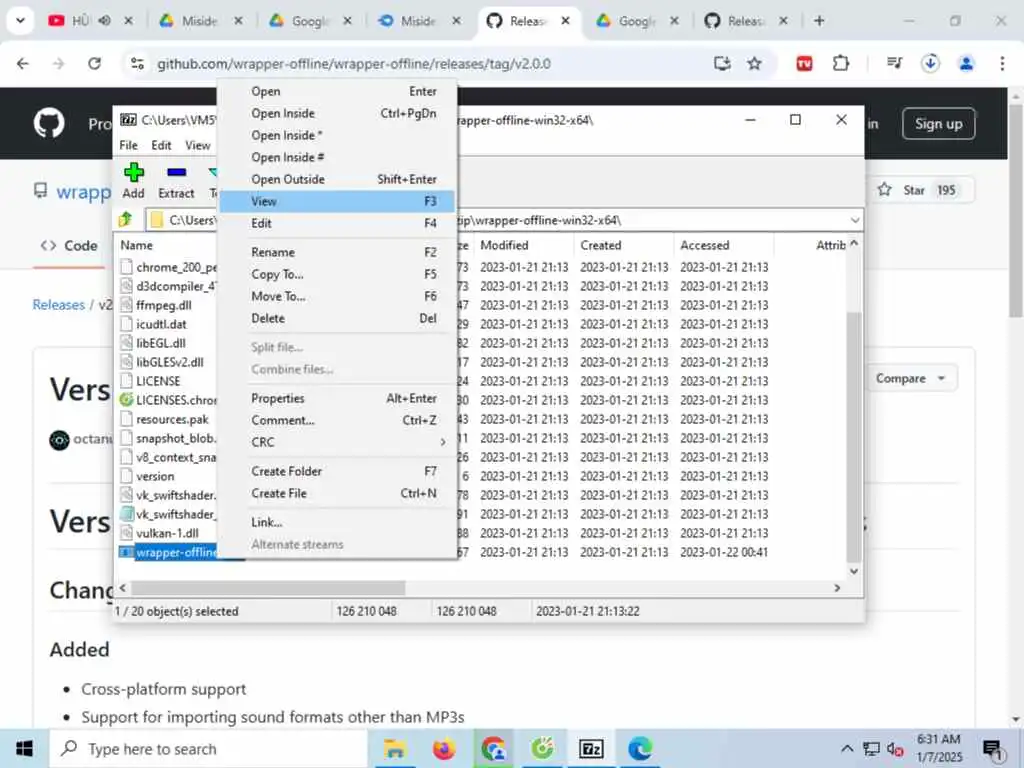
Task: Open new browser tab
Action: click(819, 21)
